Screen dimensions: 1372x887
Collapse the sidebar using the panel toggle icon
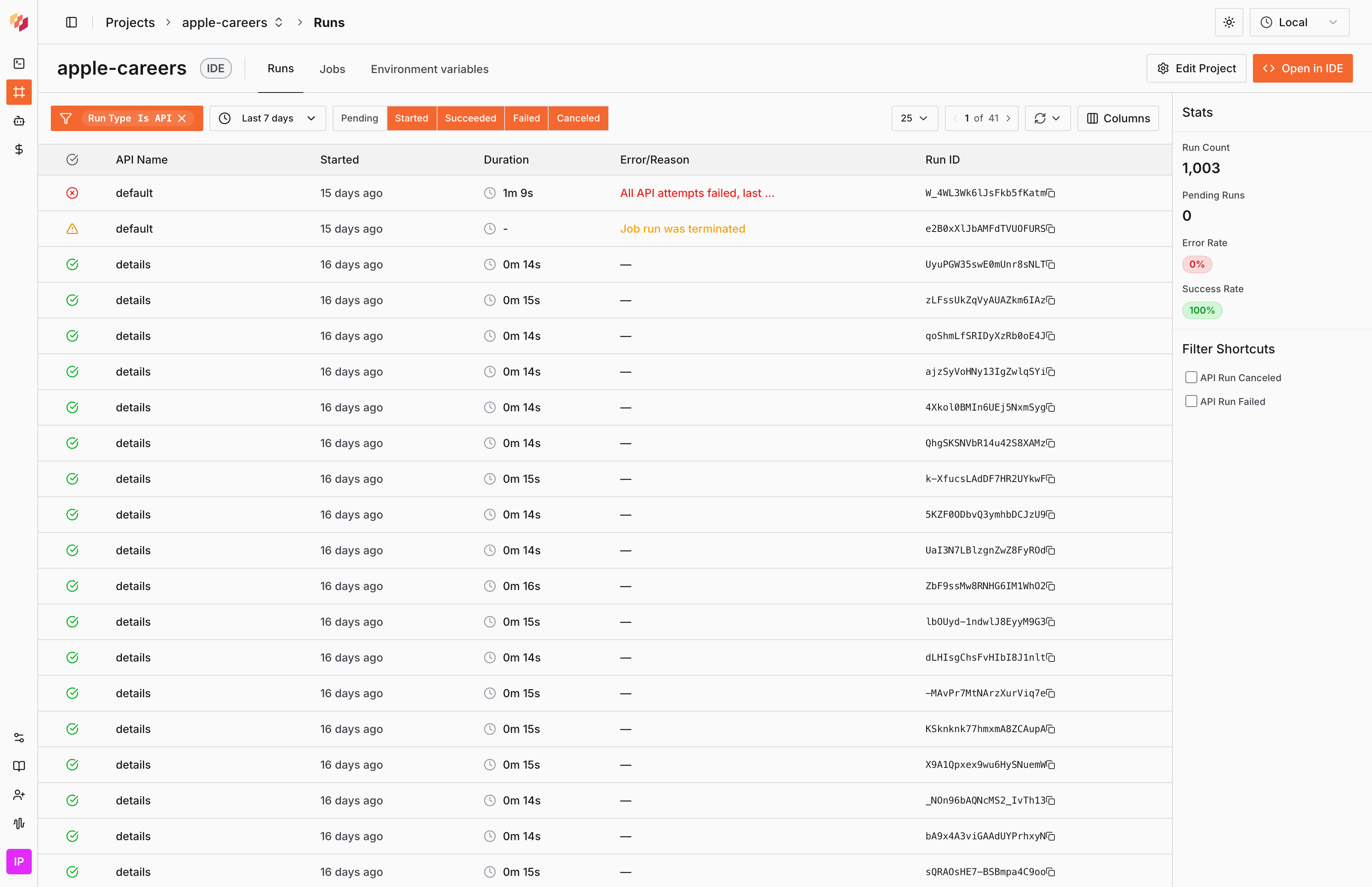(72, 22)
